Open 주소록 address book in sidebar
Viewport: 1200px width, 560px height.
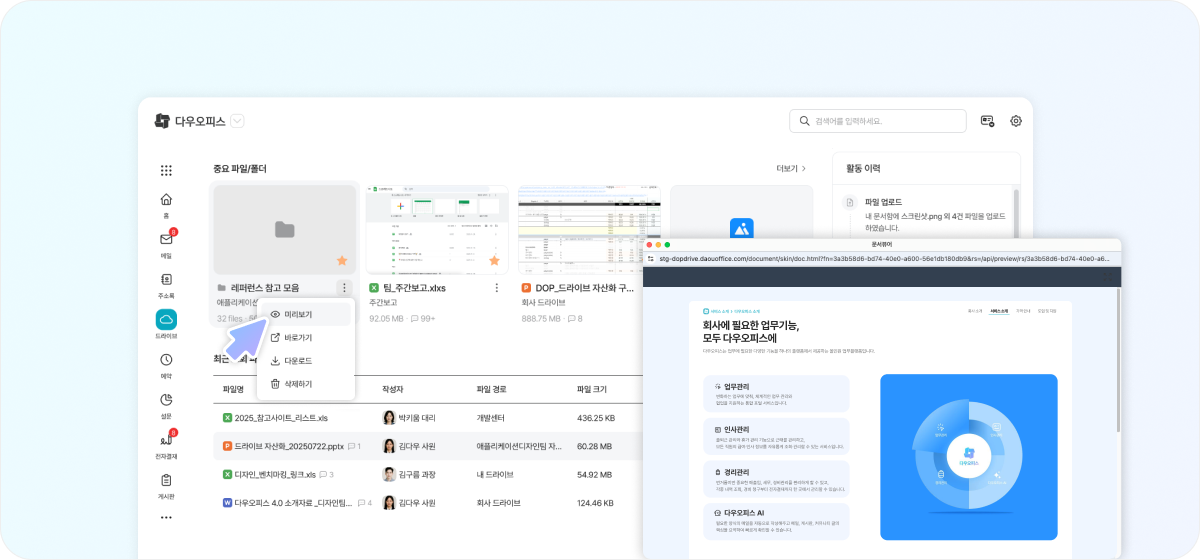[x=166, y=285]
